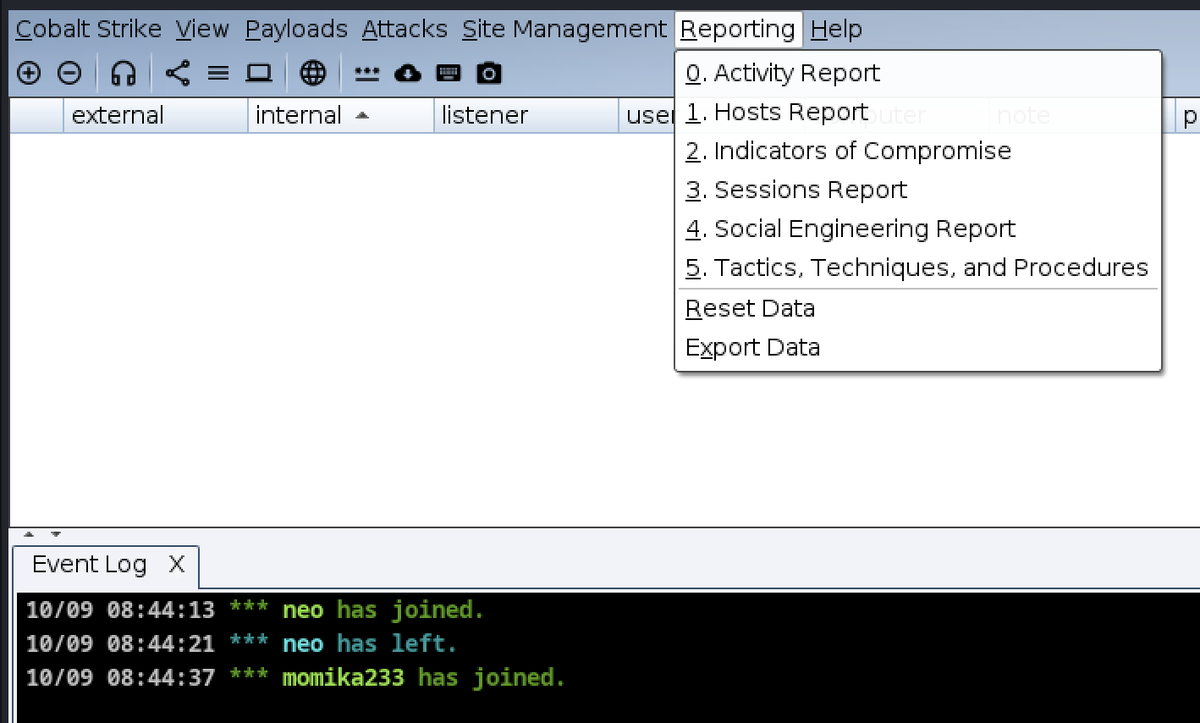Pick Social Engineering Report

tap(918, 229)
